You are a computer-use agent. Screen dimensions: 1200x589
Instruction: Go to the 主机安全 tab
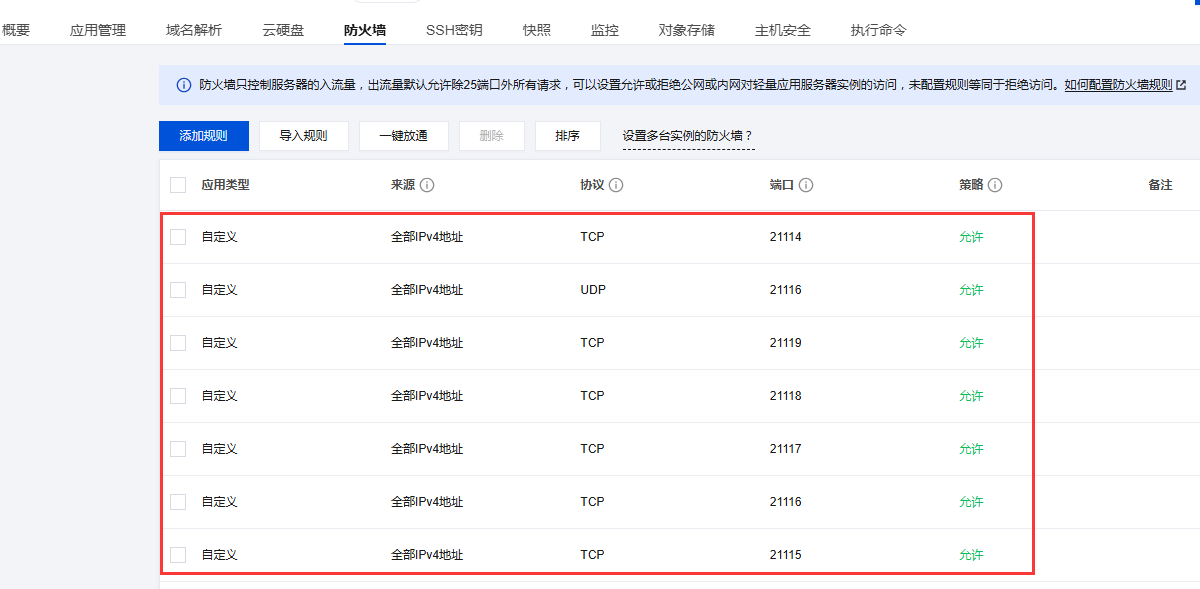783,30
